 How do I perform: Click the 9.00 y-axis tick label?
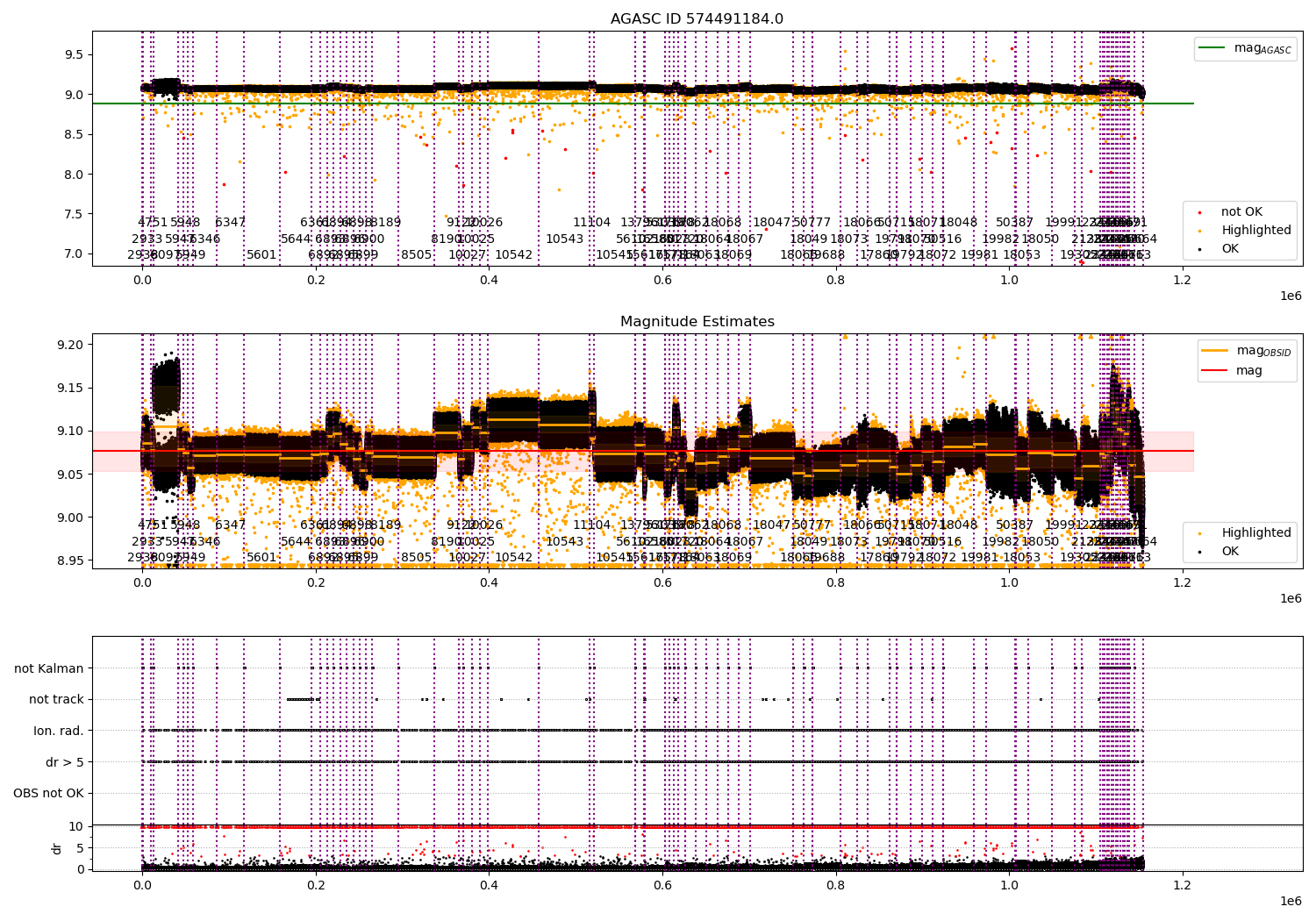pyautogui.click(x=70, y=518)
